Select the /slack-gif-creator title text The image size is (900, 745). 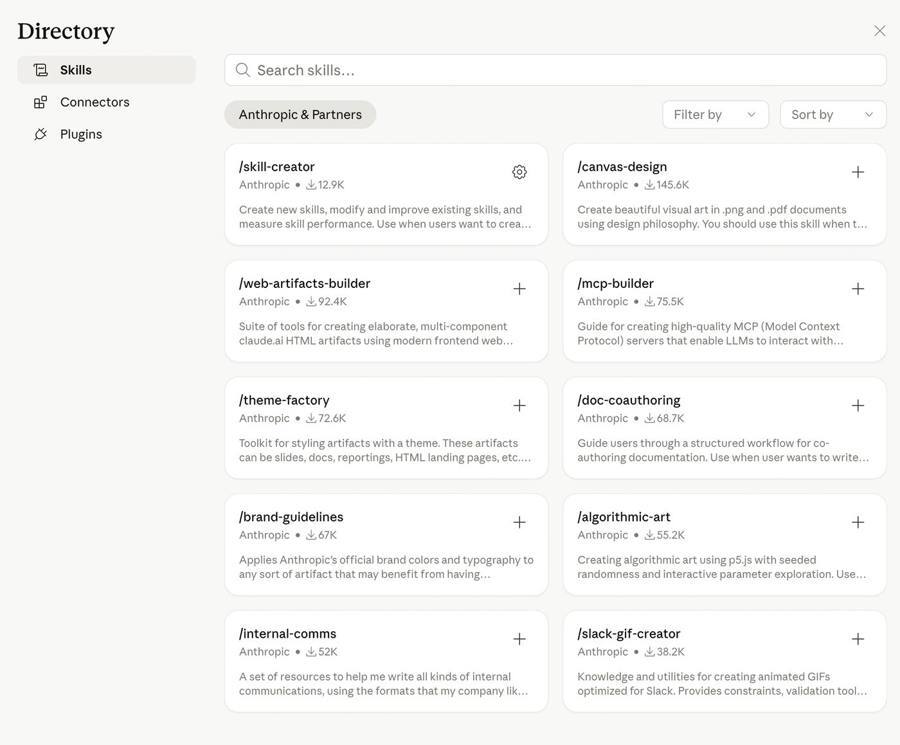(x=629, y=634)
